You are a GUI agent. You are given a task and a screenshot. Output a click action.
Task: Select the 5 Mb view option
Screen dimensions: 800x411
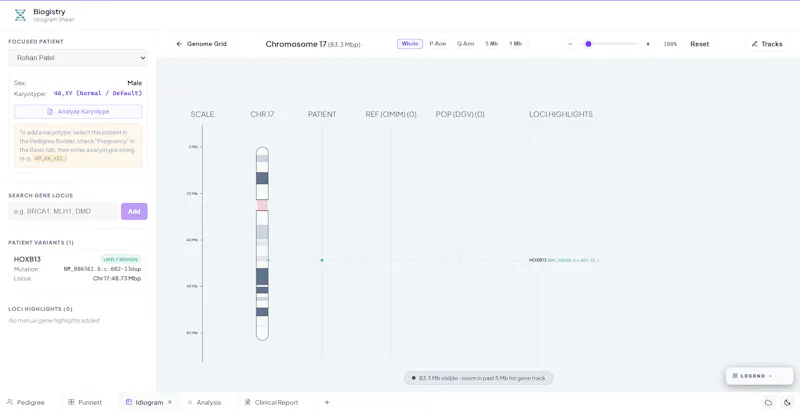(x=491, y=44)
